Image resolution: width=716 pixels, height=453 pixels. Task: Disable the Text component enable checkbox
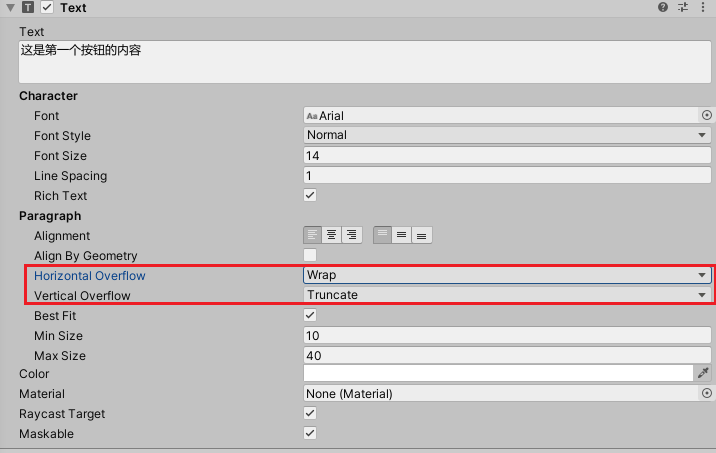pyautogui.click(x=47, y=7)
